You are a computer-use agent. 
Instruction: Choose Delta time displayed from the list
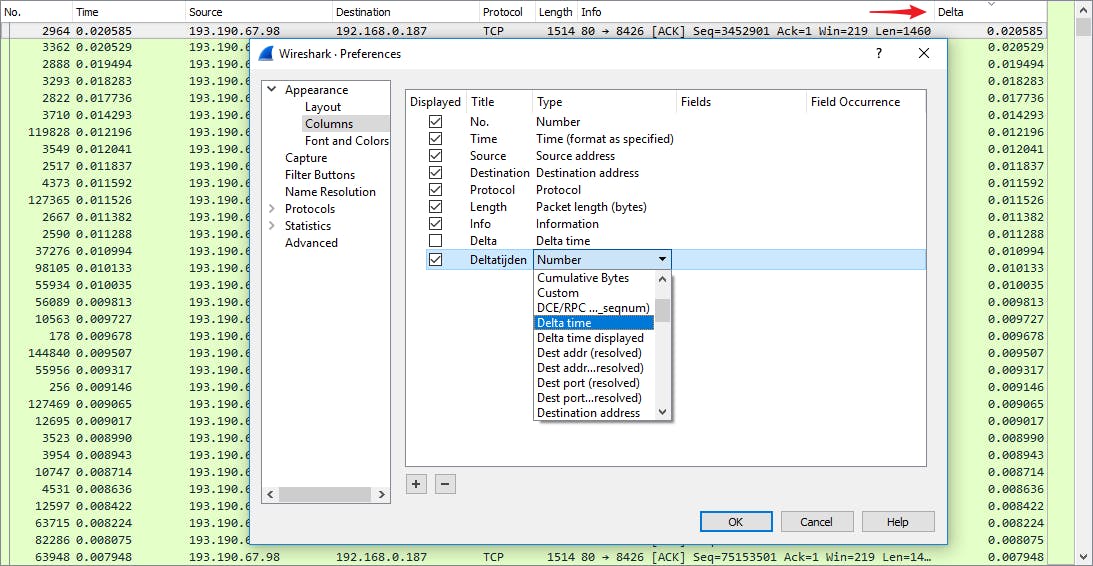click(x=594, y=338)
